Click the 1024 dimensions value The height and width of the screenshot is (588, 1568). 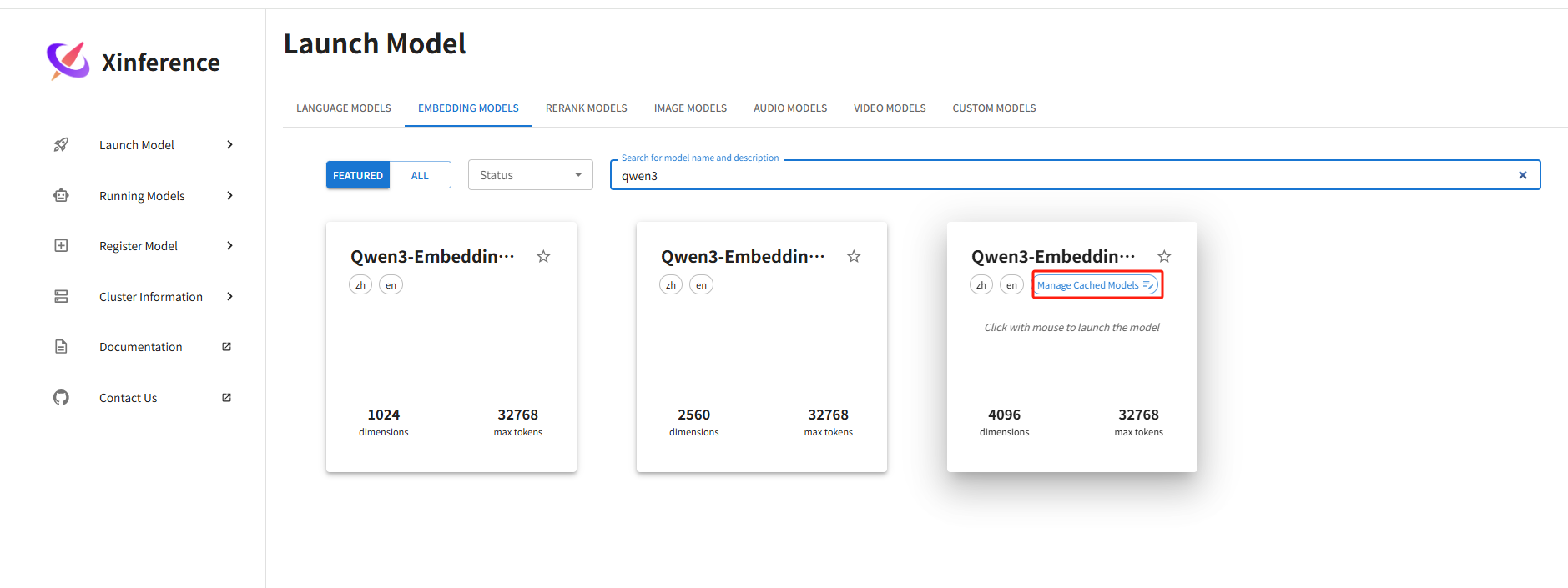coord(384,415)
